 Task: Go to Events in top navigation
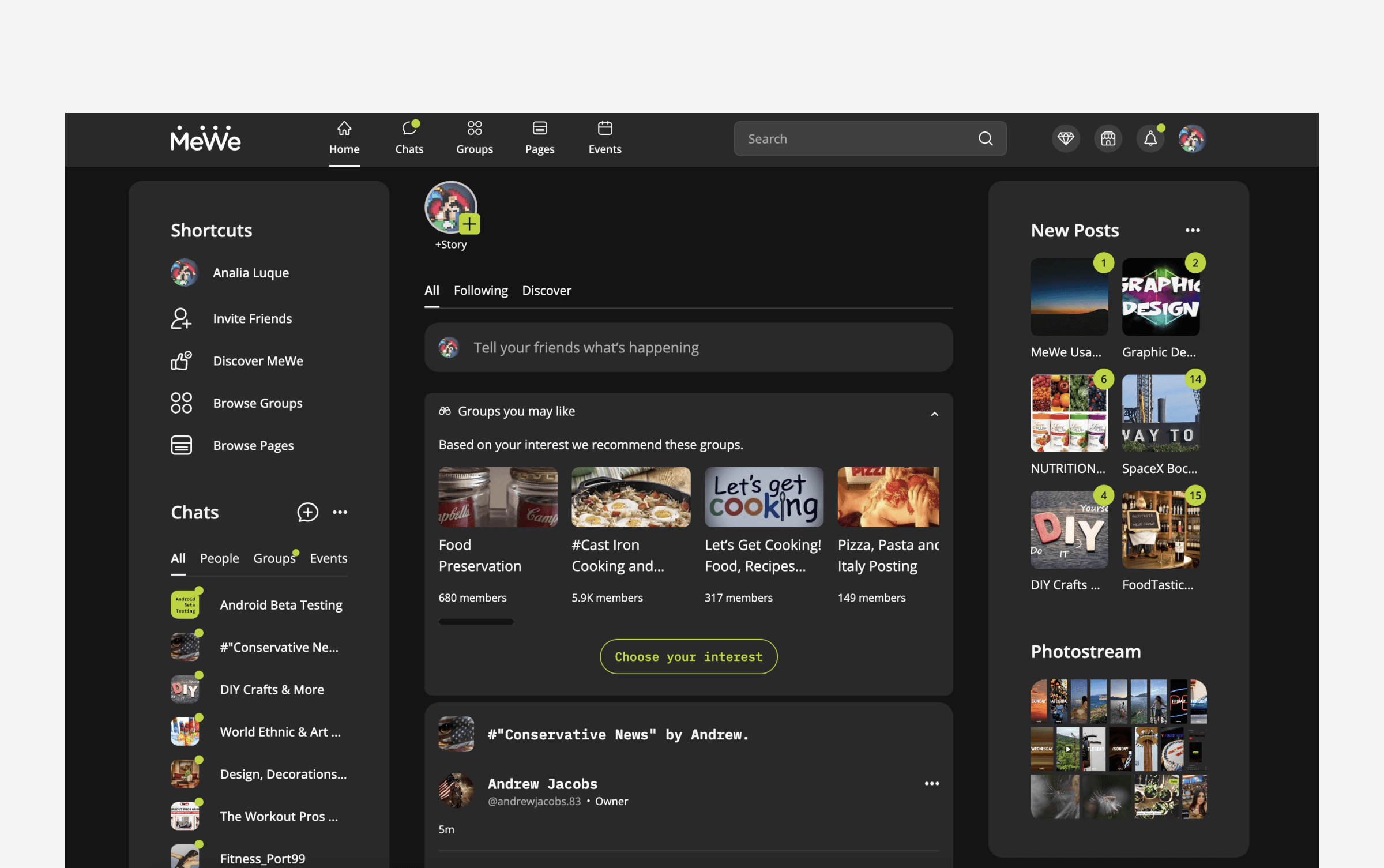604,138
